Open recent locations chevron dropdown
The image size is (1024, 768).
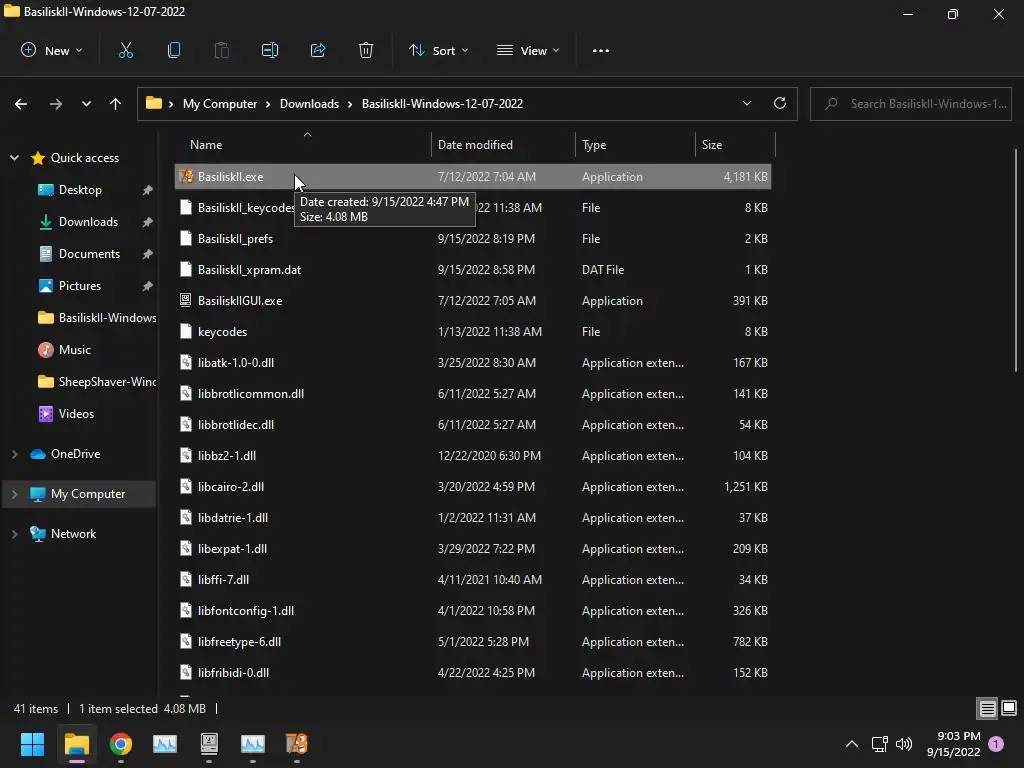pyautogui.click(x=86, y=104)
